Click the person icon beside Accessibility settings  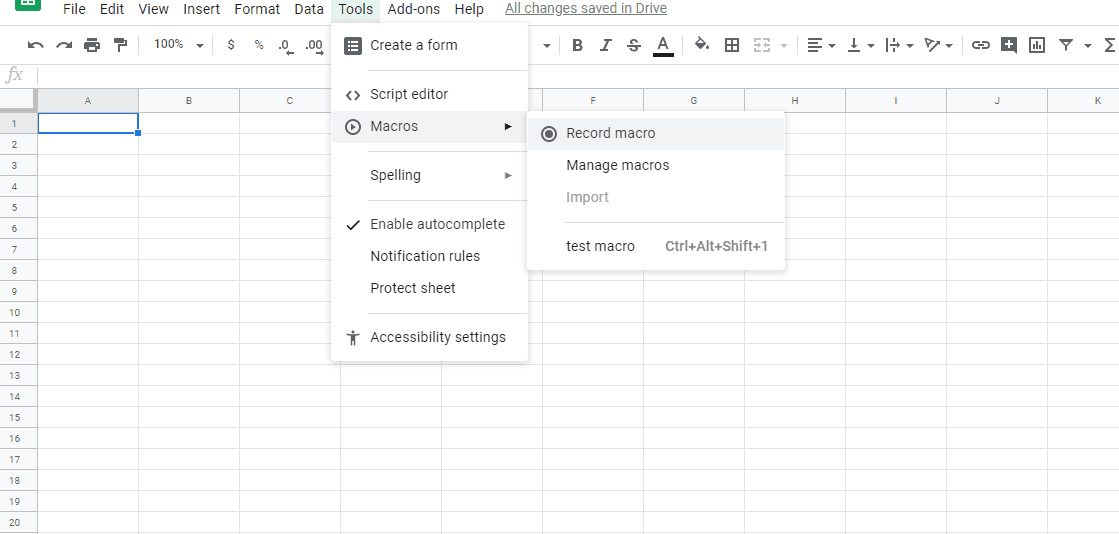(x=353, y=338)
